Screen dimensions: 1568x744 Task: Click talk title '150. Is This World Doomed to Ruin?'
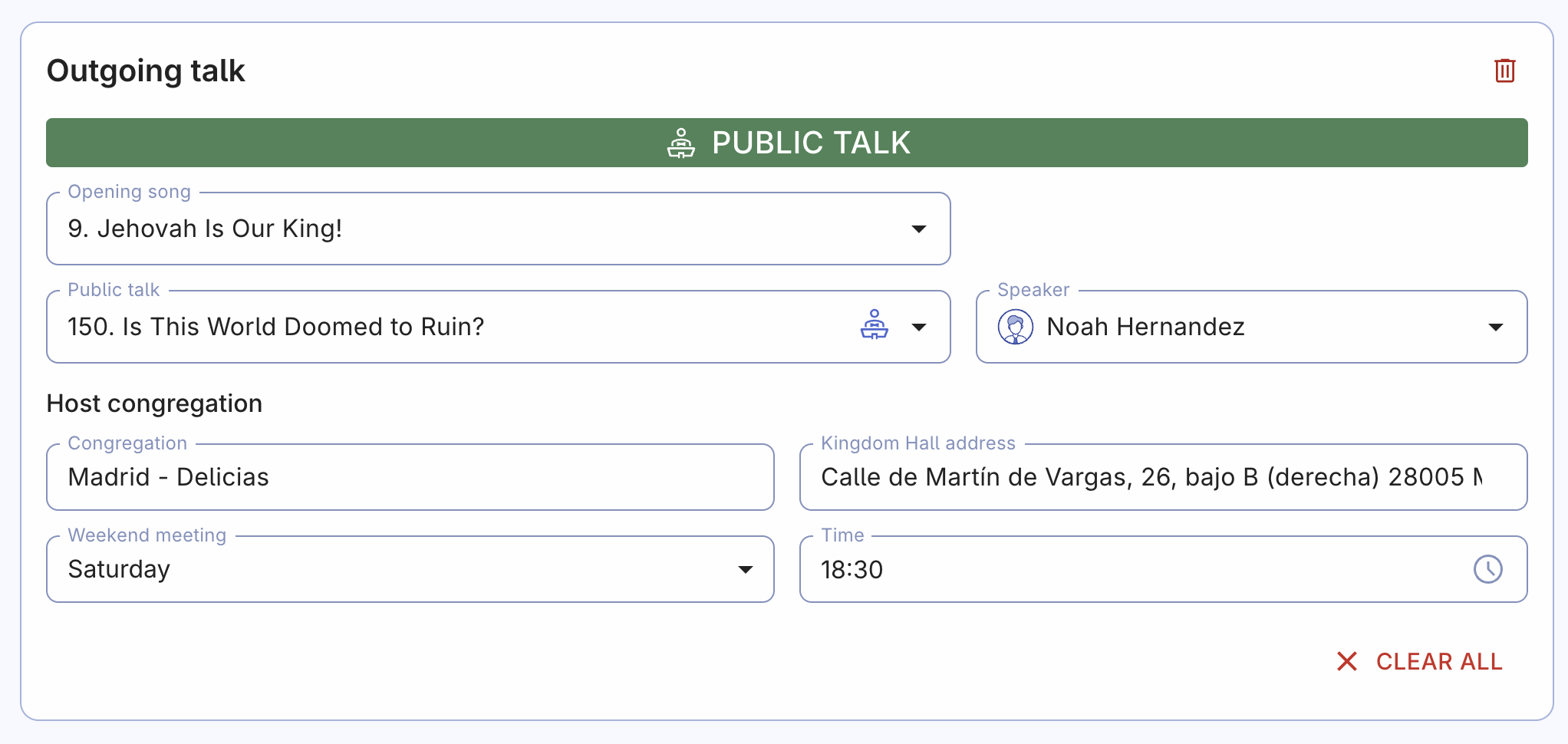276,327
